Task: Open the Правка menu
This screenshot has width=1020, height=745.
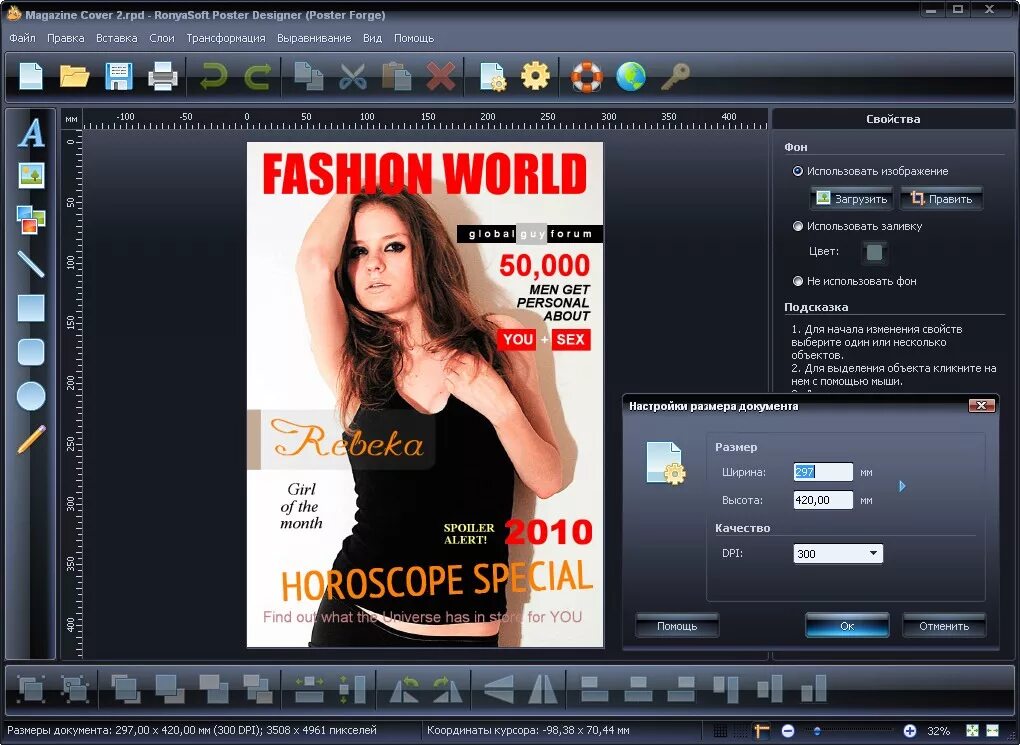Action: pos(66,38)
